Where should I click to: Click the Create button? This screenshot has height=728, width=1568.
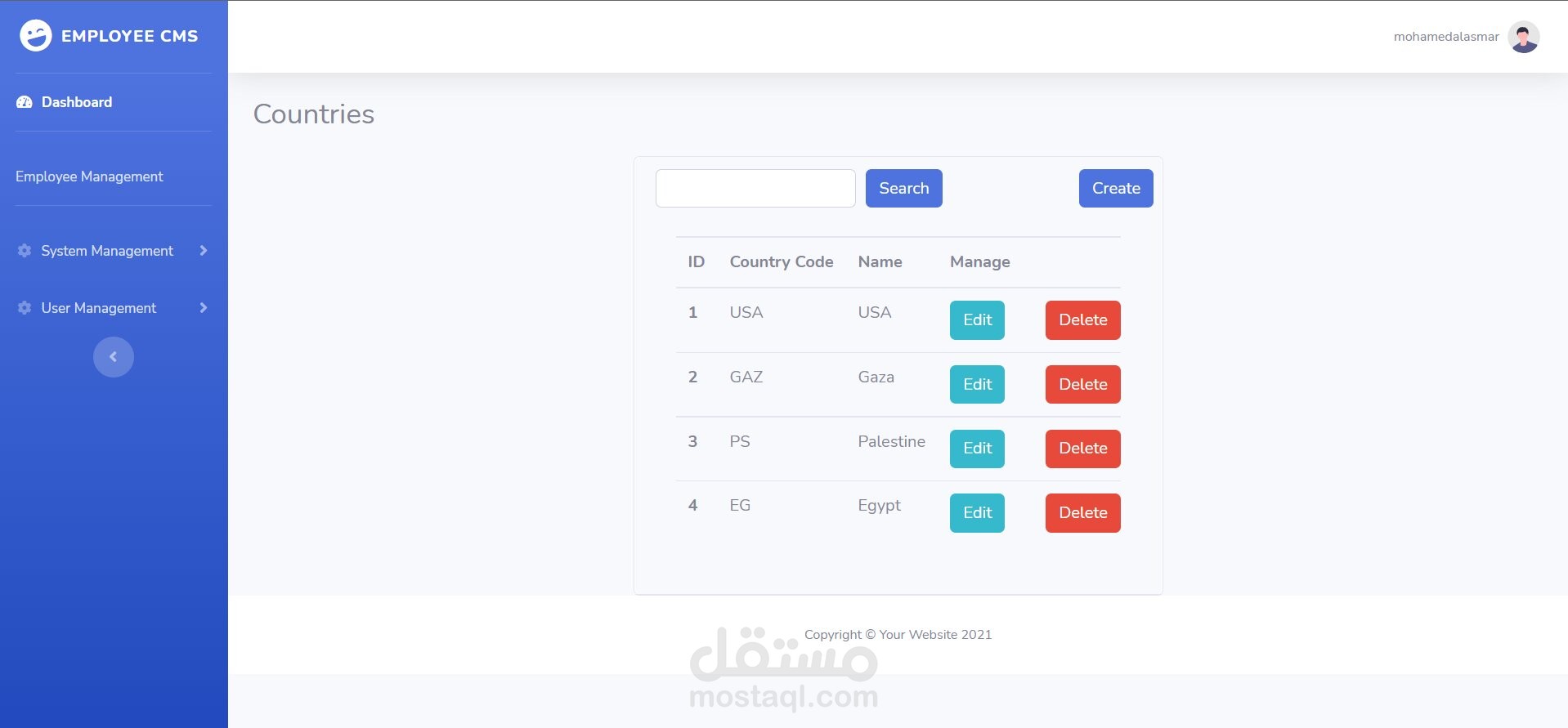(x=1116, y=189)
